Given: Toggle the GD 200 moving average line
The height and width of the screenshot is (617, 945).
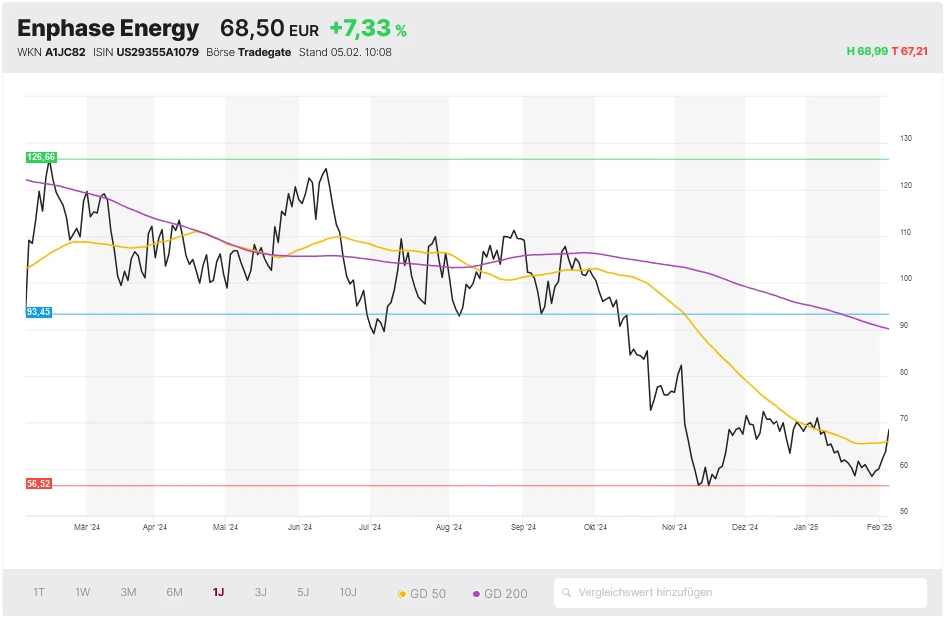Looking at the screenshot, I should click(499, 594).
